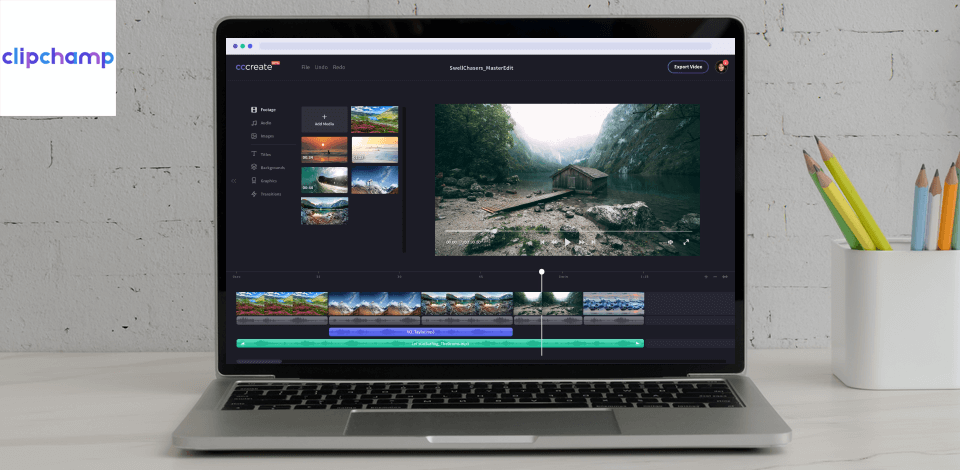Open the File menu

coord(306,67)
